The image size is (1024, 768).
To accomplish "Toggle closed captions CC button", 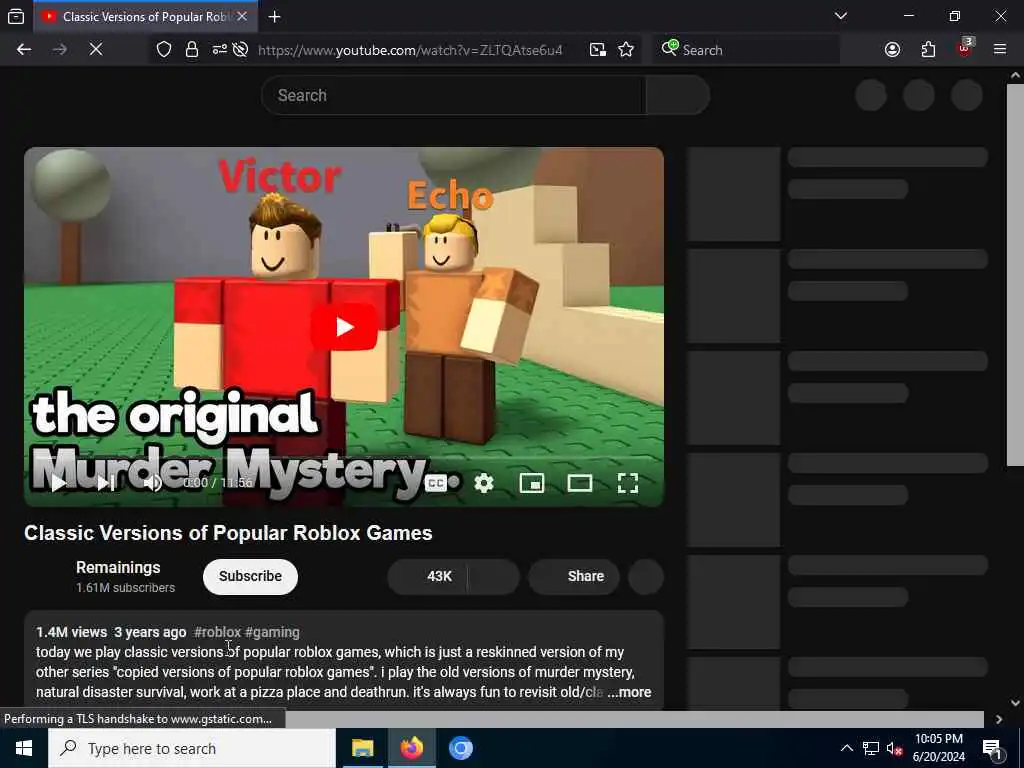I will coord(436,483).
